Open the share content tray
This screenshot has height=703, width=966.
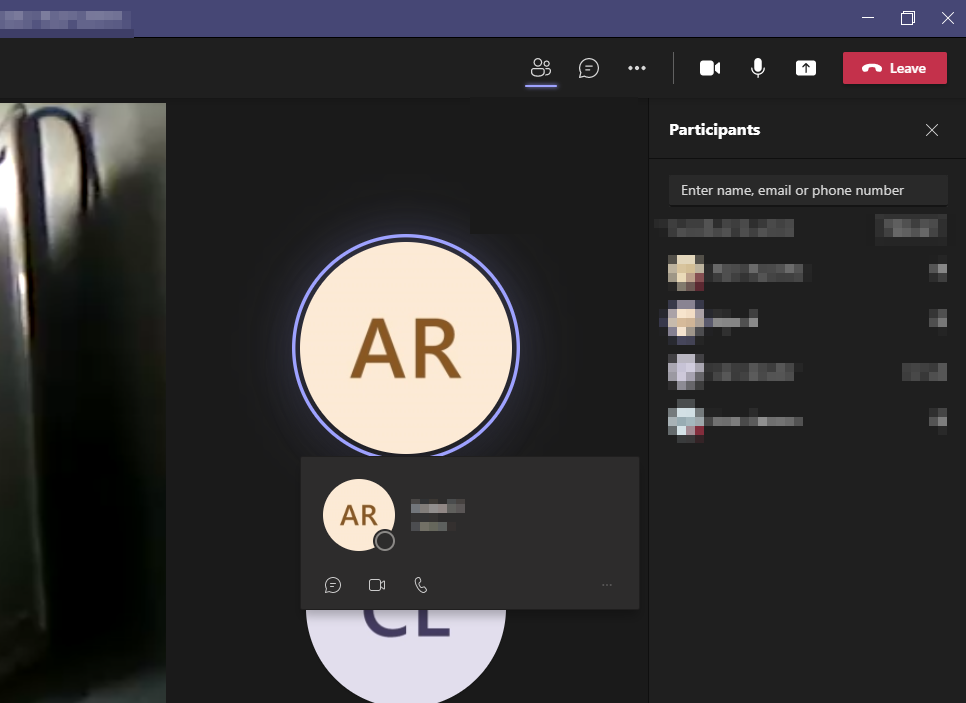(806, 68)
